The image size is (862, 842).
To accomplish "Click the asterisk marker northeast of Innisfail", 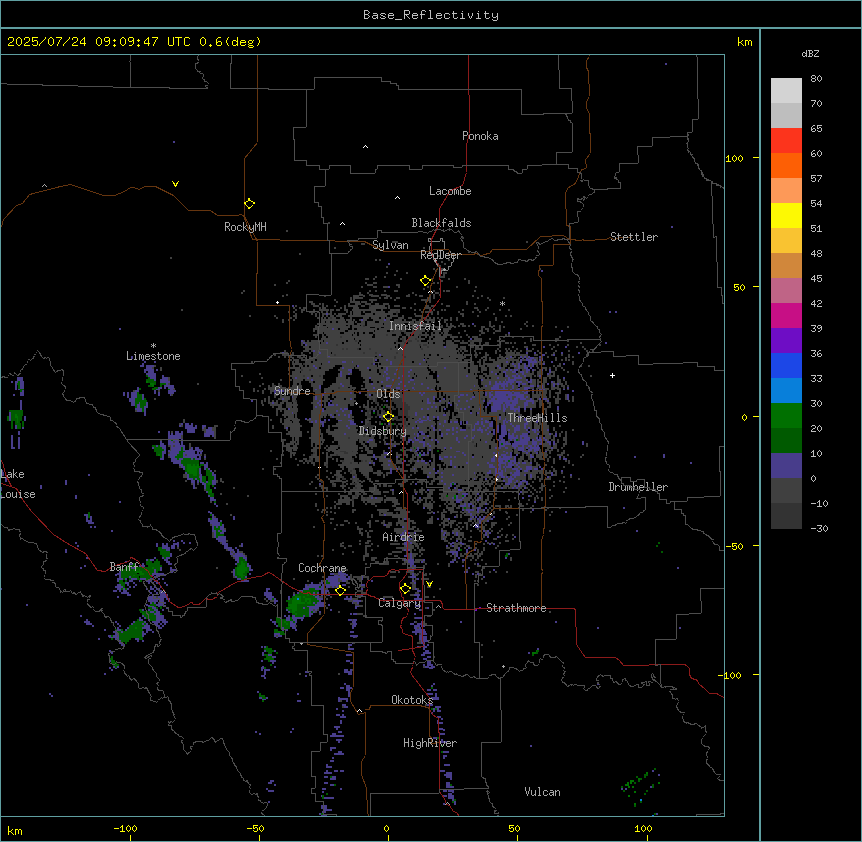I will coord(502,303).
